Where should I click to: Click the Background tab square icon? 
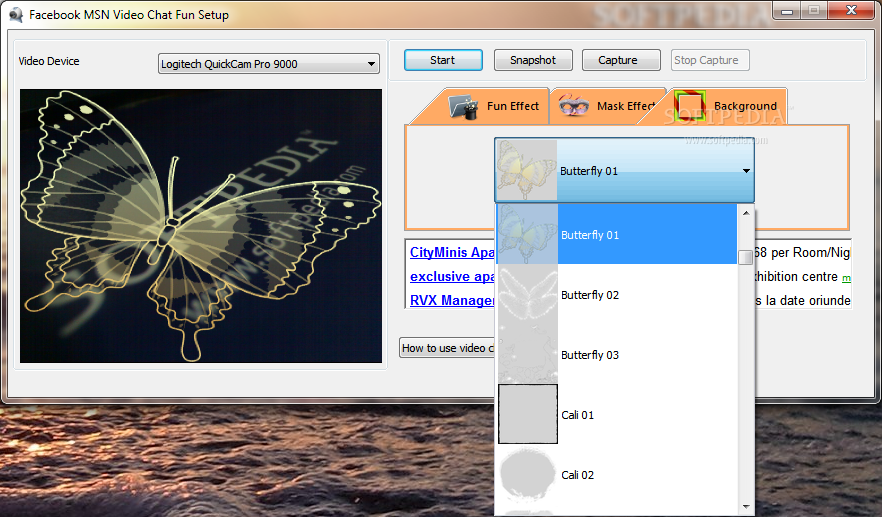[690, 106]
